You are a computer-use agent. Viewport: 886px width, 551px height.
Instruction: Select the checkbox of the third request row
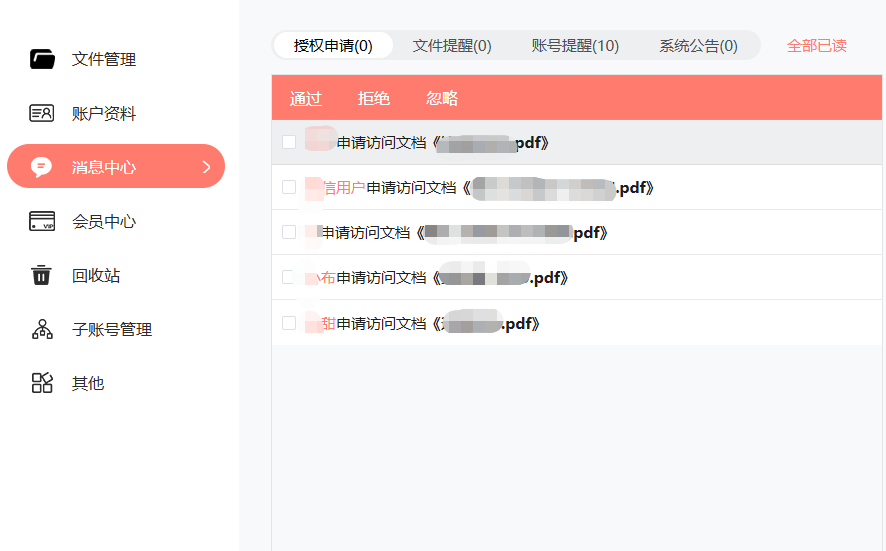click(x=289, y=232)
